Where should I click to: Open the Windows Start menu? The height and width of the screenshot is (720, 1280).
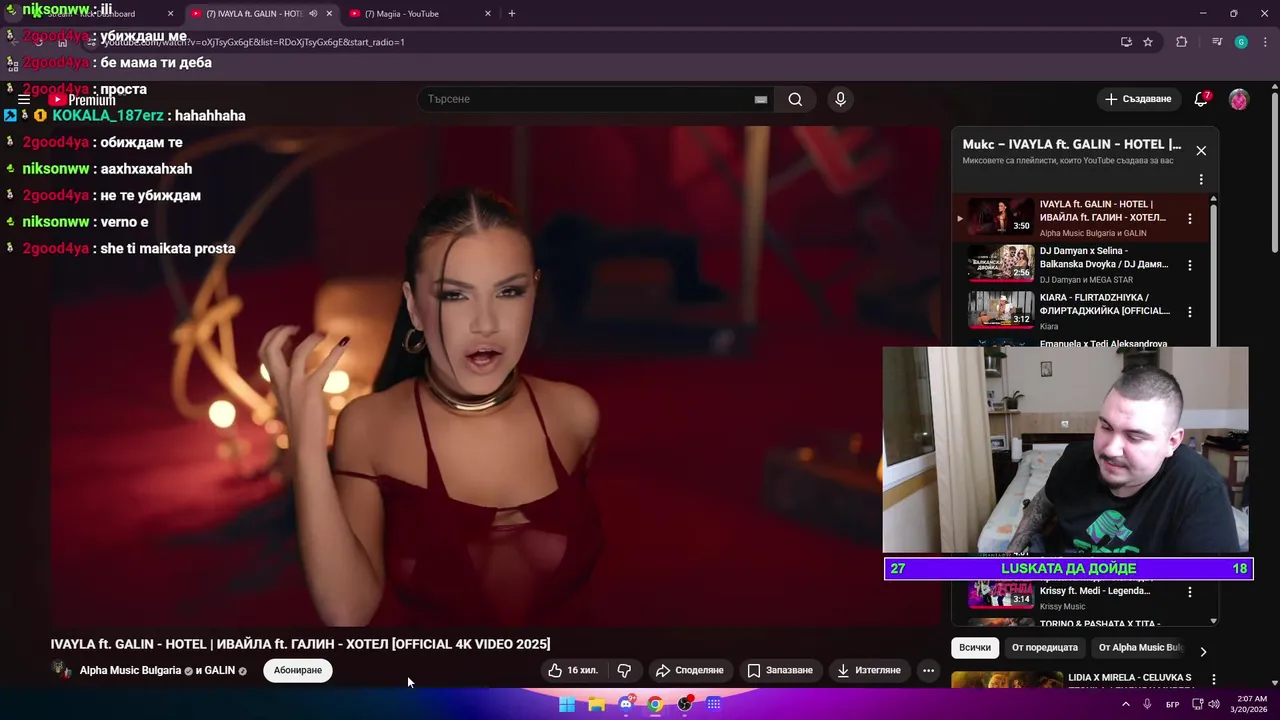coord(567,704)
